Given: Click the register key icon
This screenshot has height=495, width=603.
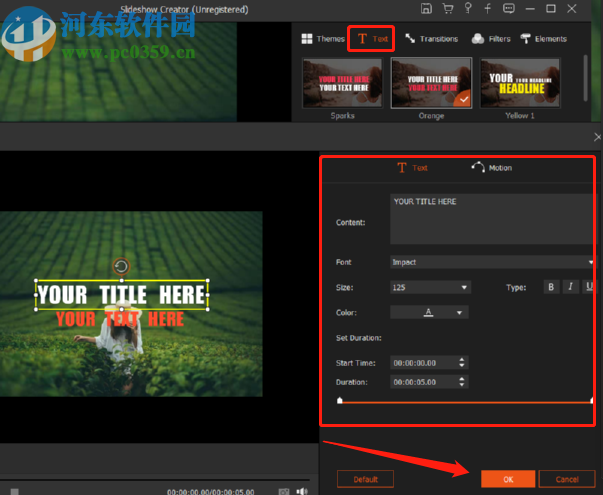Looking at the screenshot, I should 468,8.
